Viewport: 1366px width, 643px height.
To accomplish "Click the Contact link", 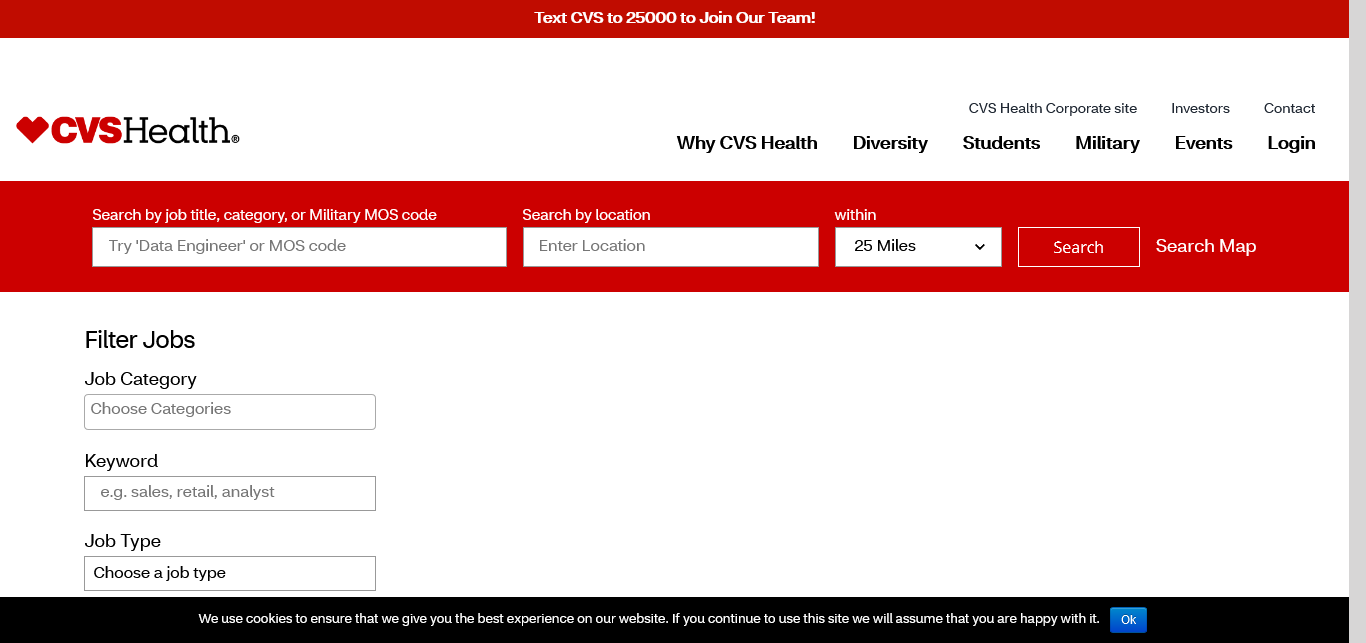I will click(x=1288, y=108).
